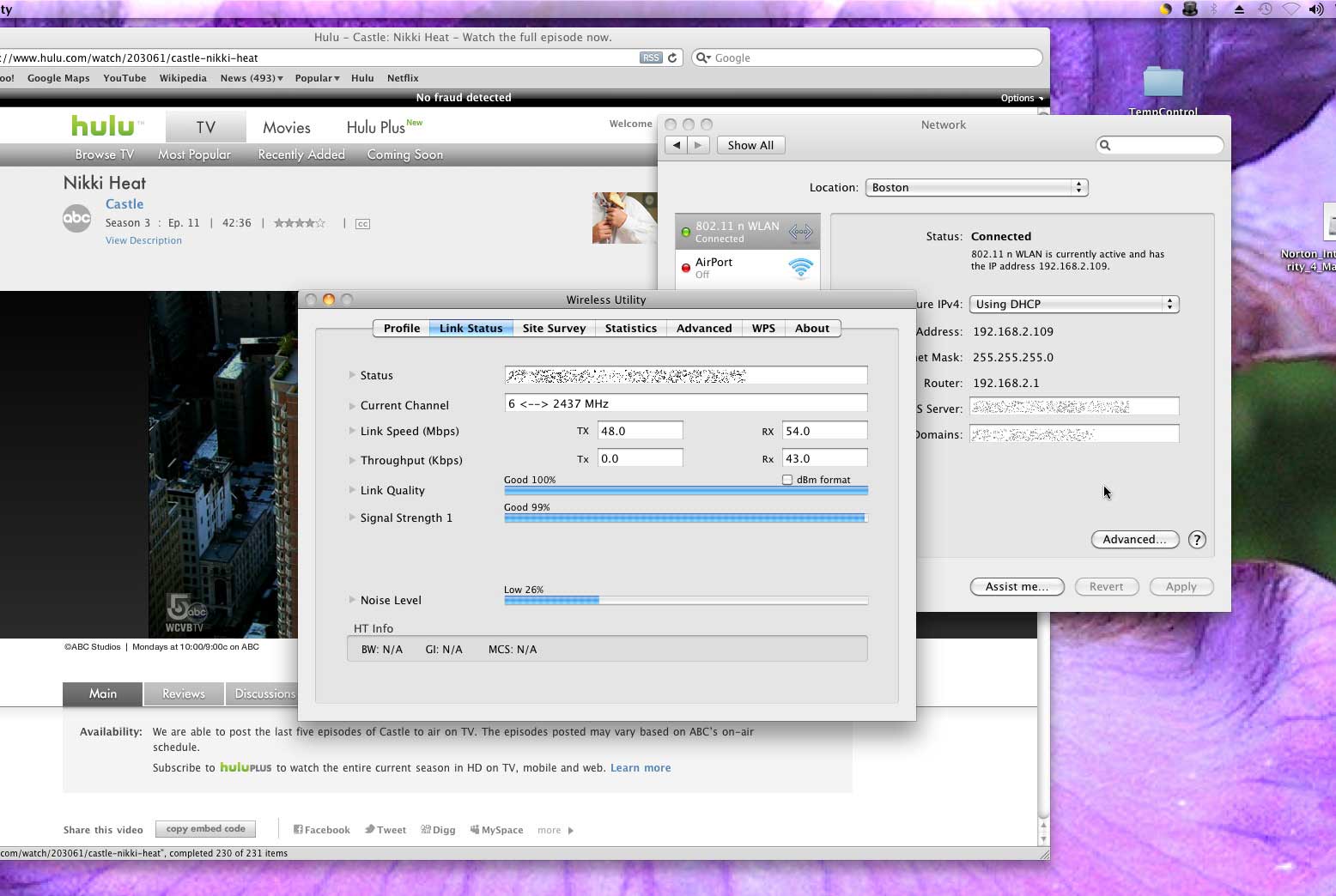Click the copy embed code button
The image size is (1336, 896).
click(x=205, y=829)
